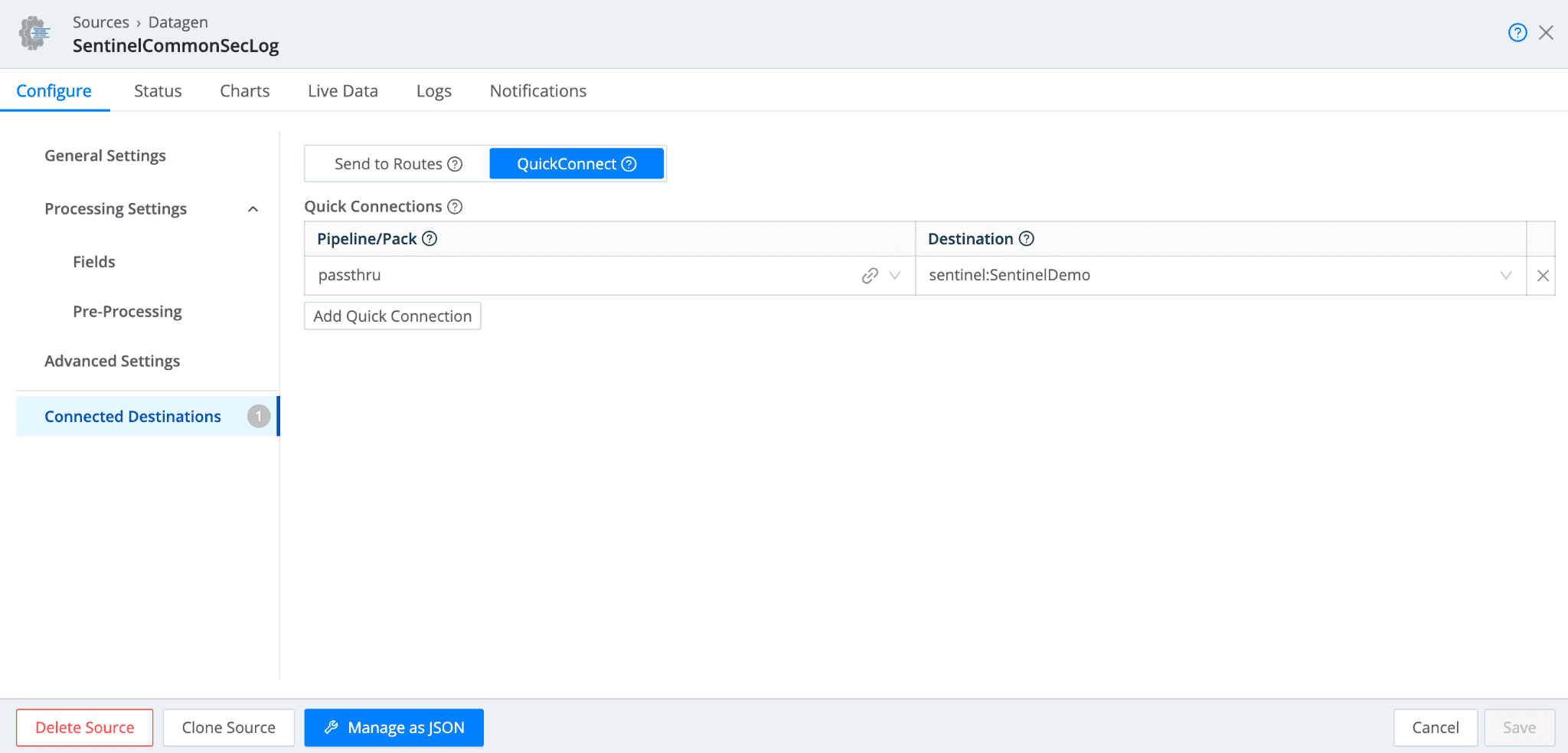1568x753 pixels.
Task: Collapse the Processing Settings section
Action: point(253,209)
